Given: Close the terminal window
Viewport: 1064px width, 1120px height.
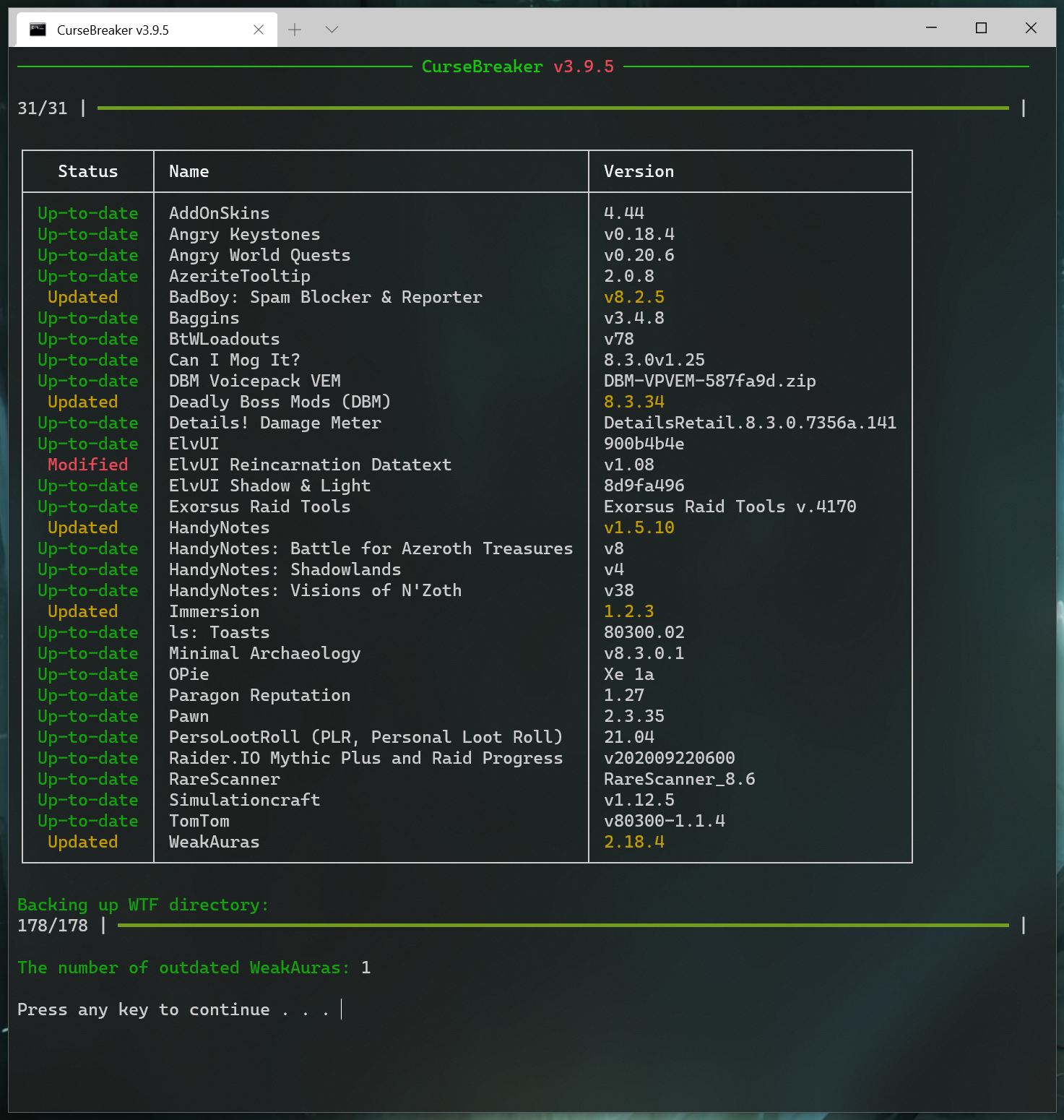Looking at the screenshot, I should pos(1031,28).
